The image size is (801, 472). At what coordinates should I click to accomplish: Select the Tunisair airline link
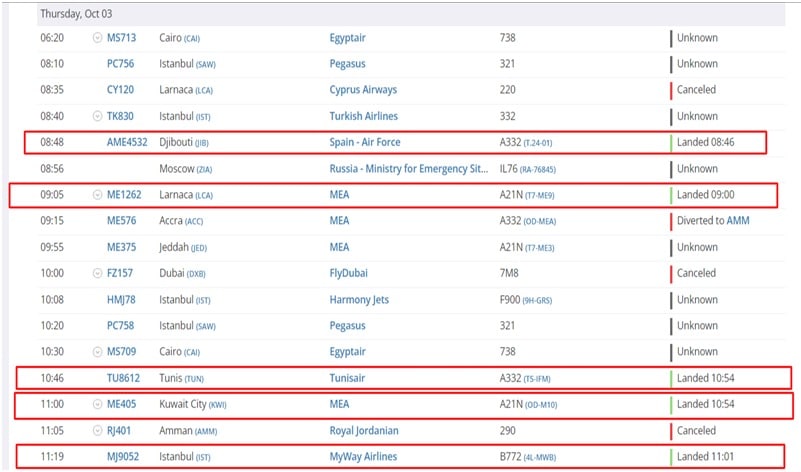point(351,378)
